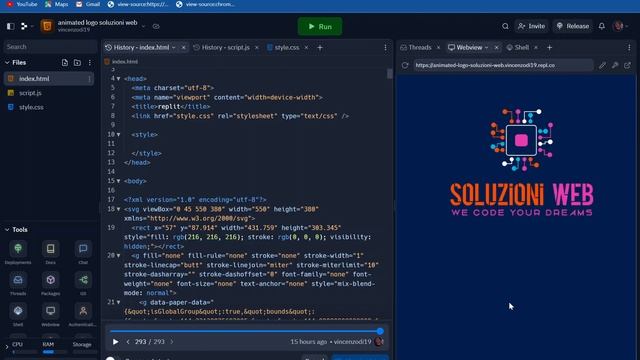Click the webview URL address bar
640x360 pixels.
(x=503, y=65)
